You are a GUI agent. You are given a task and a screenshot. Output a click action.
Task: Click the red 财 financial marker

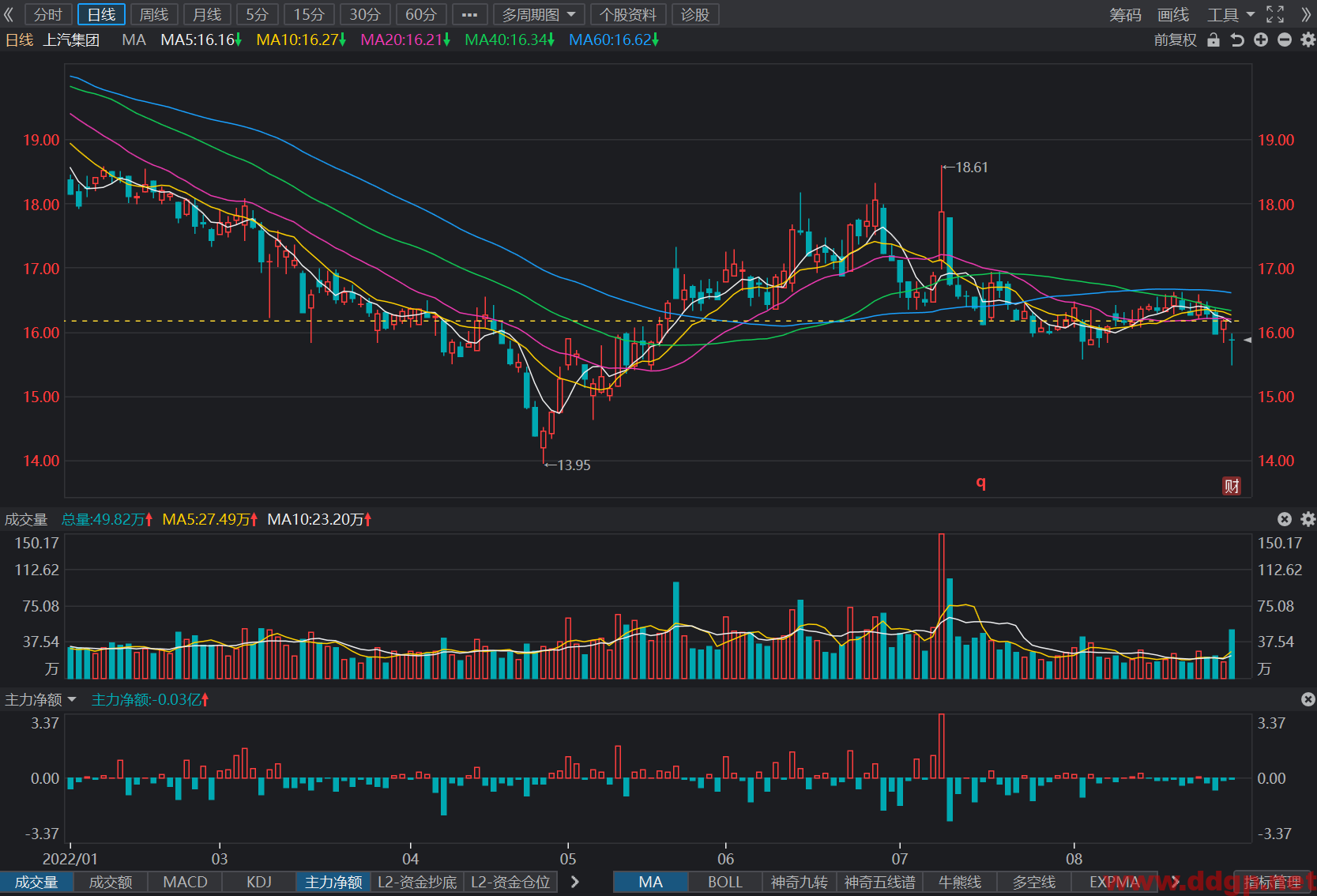tap(1232, 486)
